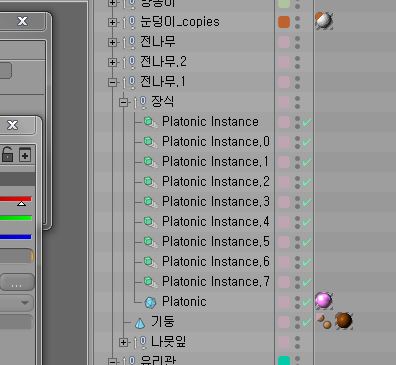Click the layer color swatch of 전나무

click(284, 42)
